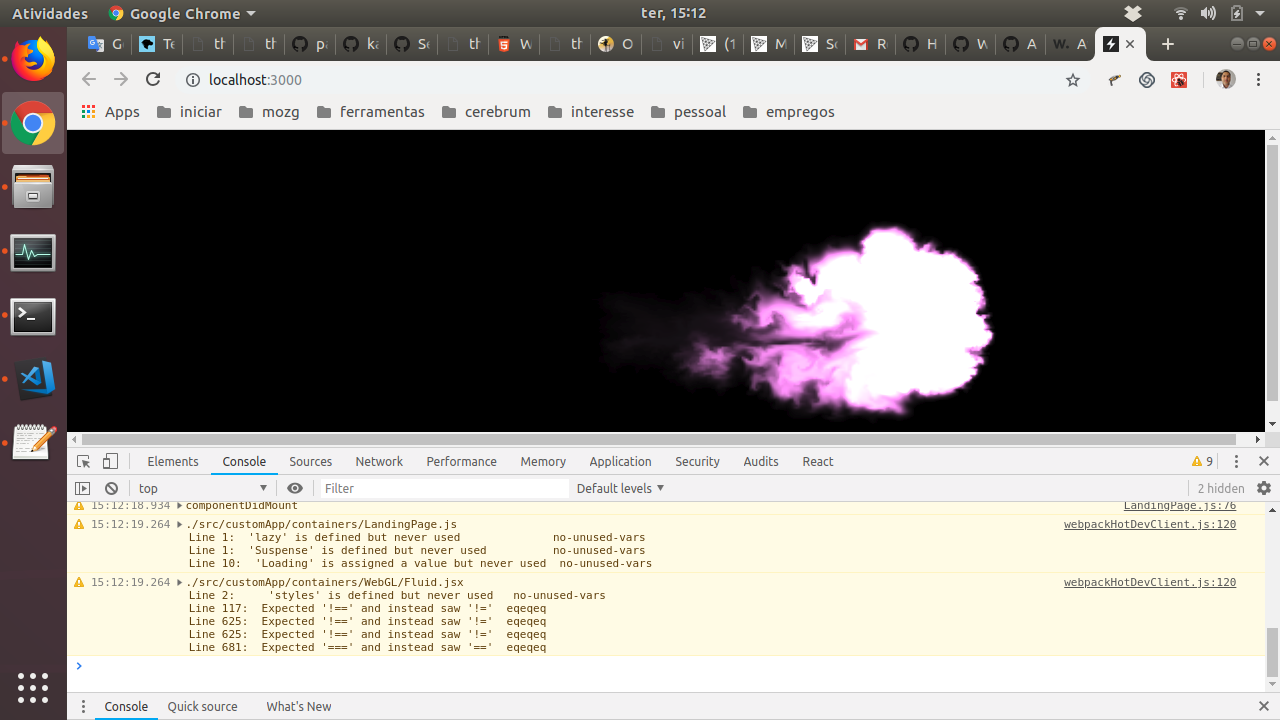
Task: Open the LandingPage.js:76 source link
Action: click(x=1179, y=505)
